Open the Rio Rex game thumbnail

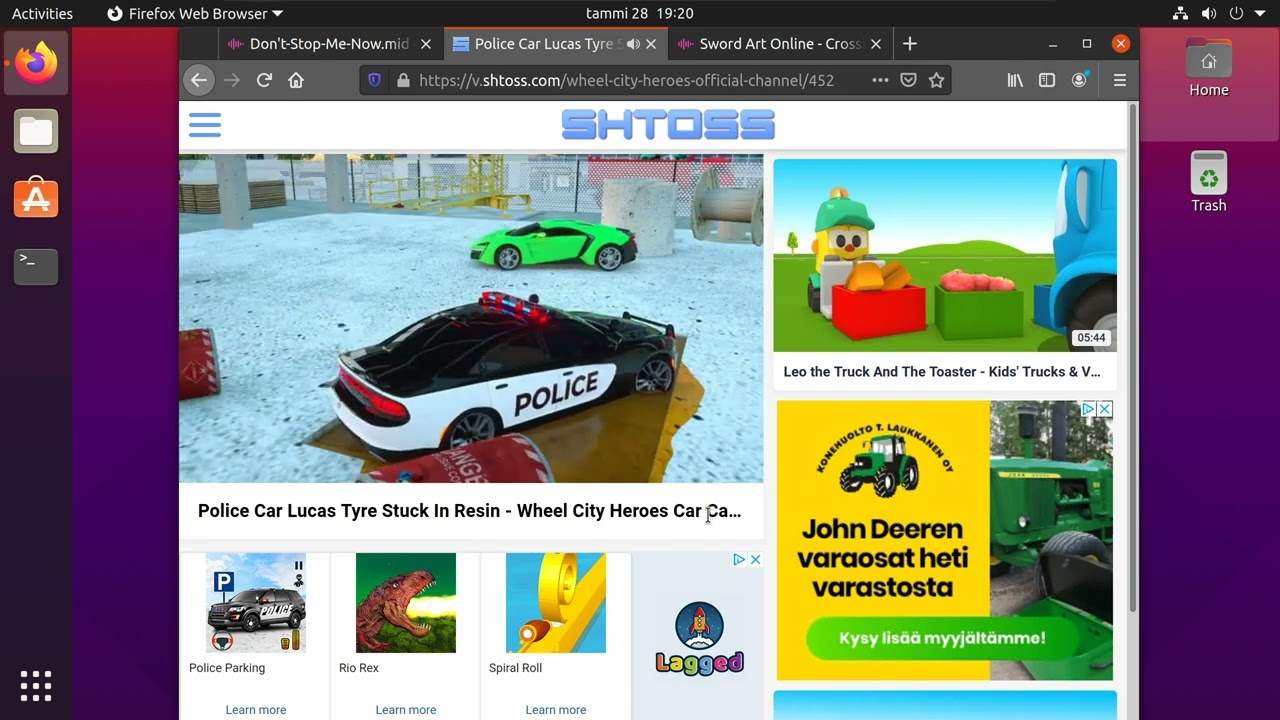pos(406,603)
